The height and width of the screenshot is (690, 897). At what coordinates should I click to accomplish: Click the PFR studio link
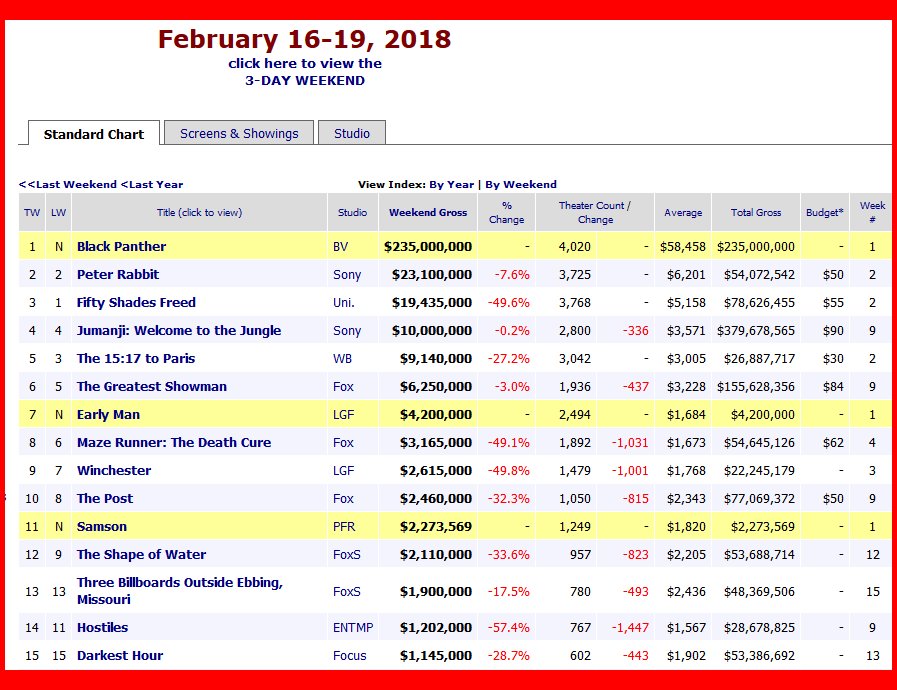(344, 527)
